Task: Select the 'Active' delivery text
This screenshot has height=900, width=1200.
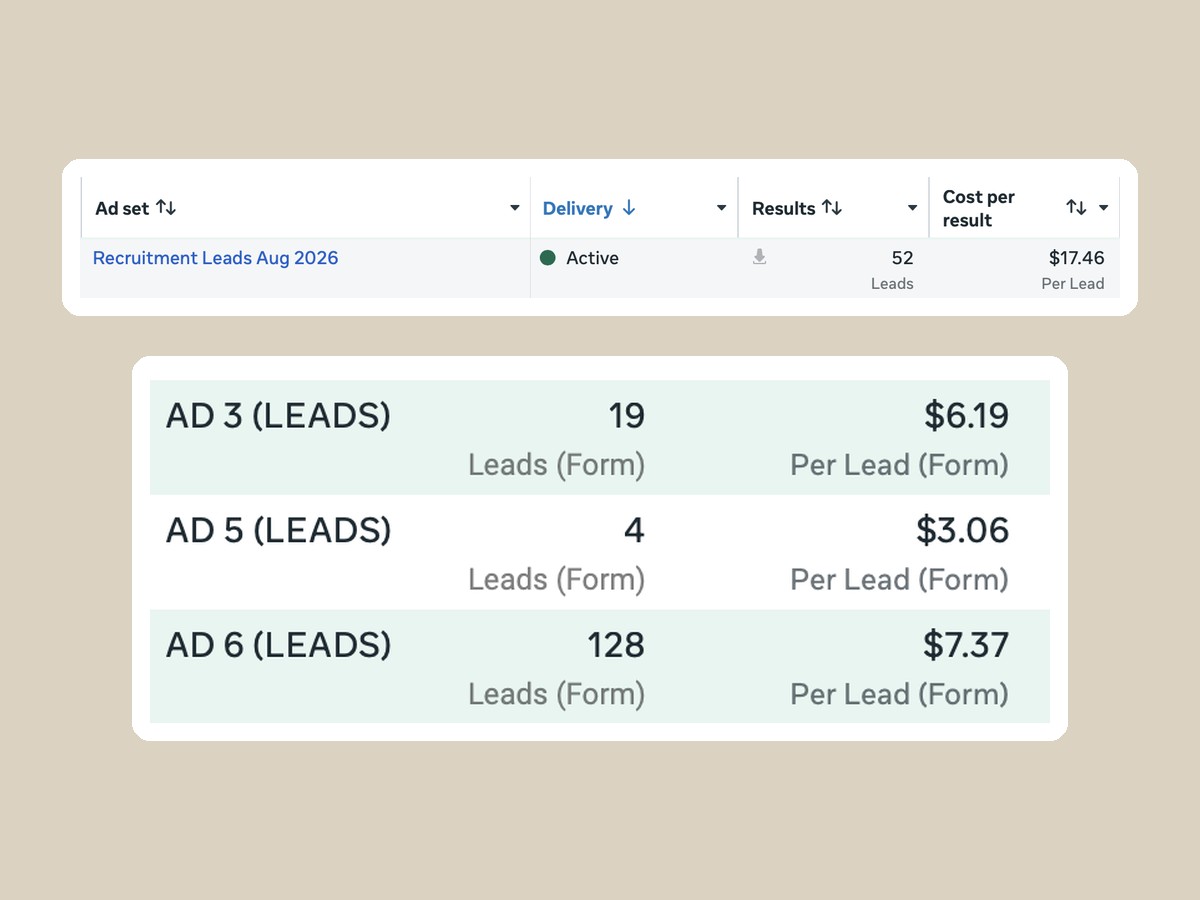Action: click(x=592, y=258)
